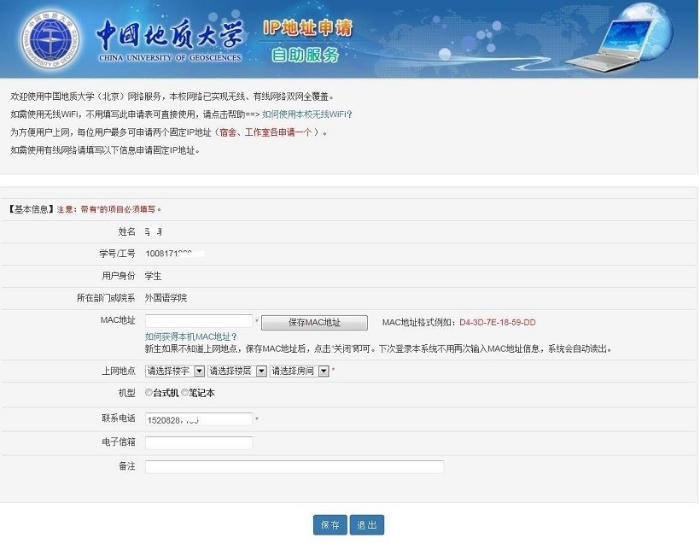Click the 联系电话 phone input field
The width and height of the screenshot is (700, 544).
pos(199,419)
